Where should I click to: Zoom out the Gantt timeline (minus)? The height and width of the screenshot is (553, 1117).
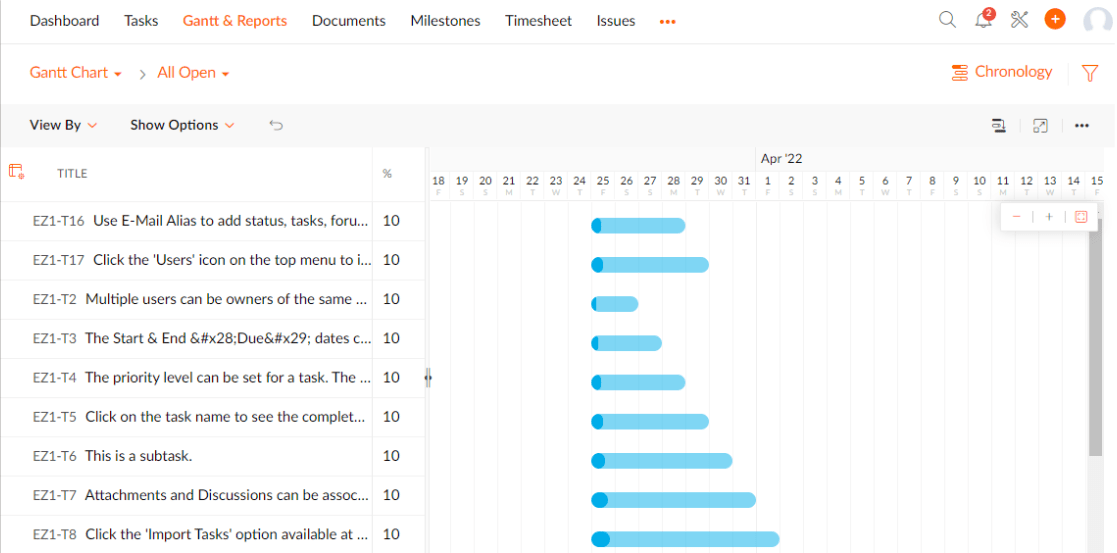[x=1017, y=217]
